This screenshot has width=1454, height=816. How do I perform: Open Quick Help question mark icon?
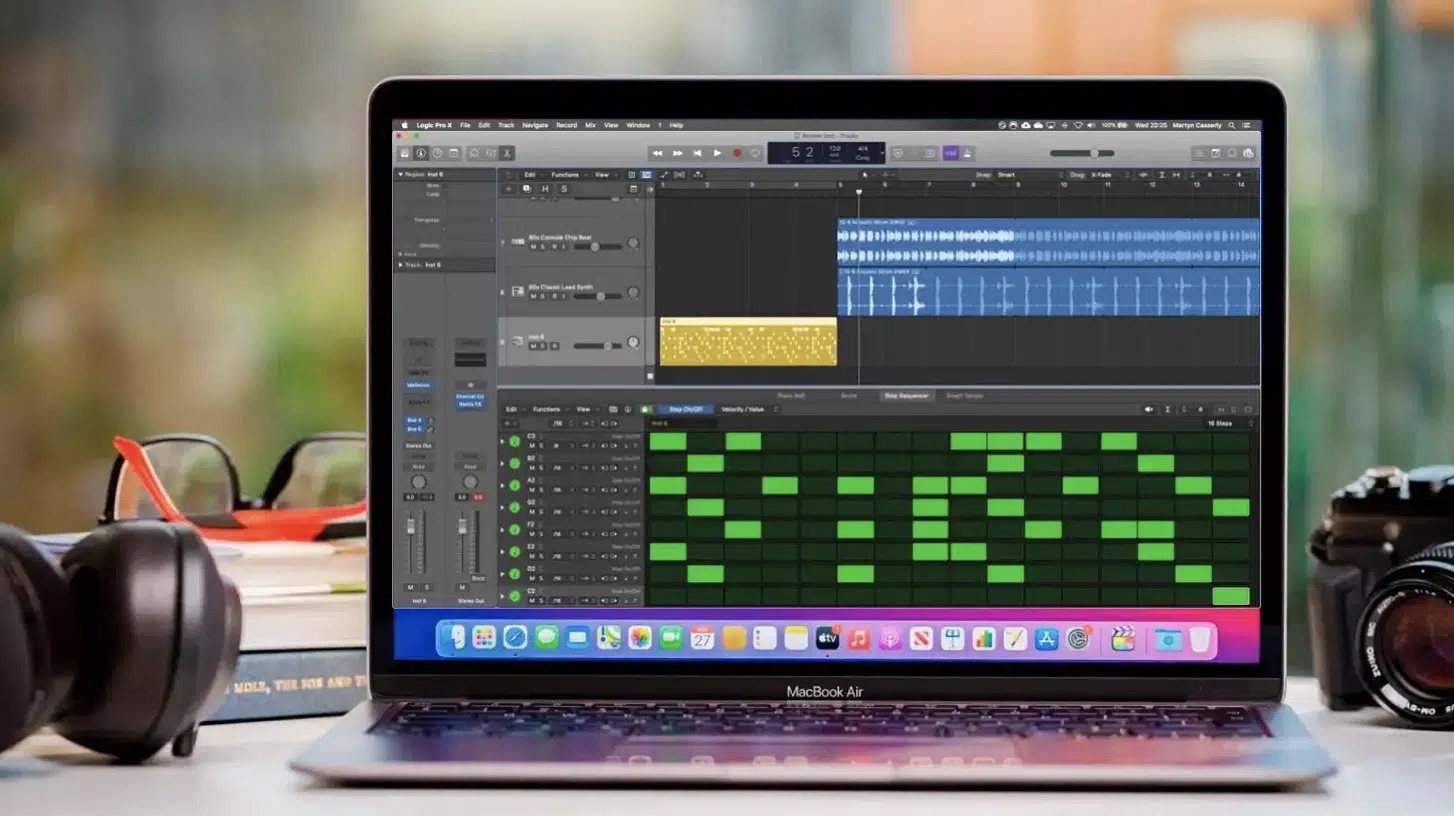tap(437, 153)
